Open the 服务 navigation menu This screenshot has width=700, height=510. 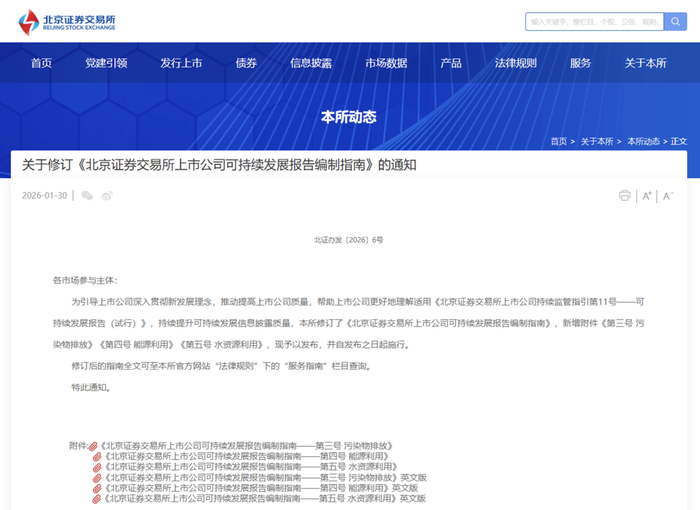pyautogui.click(x=580, y=63)
